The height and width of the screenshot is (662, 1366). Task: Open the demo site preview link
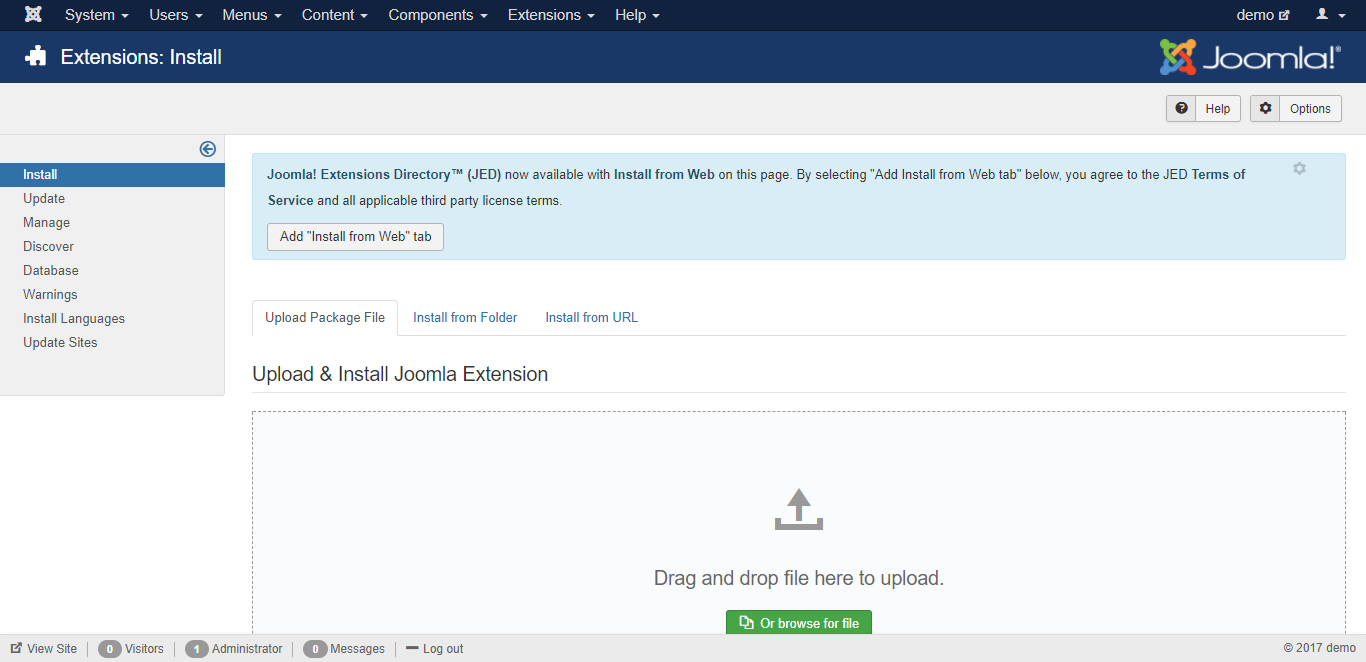coord(1263,15)
